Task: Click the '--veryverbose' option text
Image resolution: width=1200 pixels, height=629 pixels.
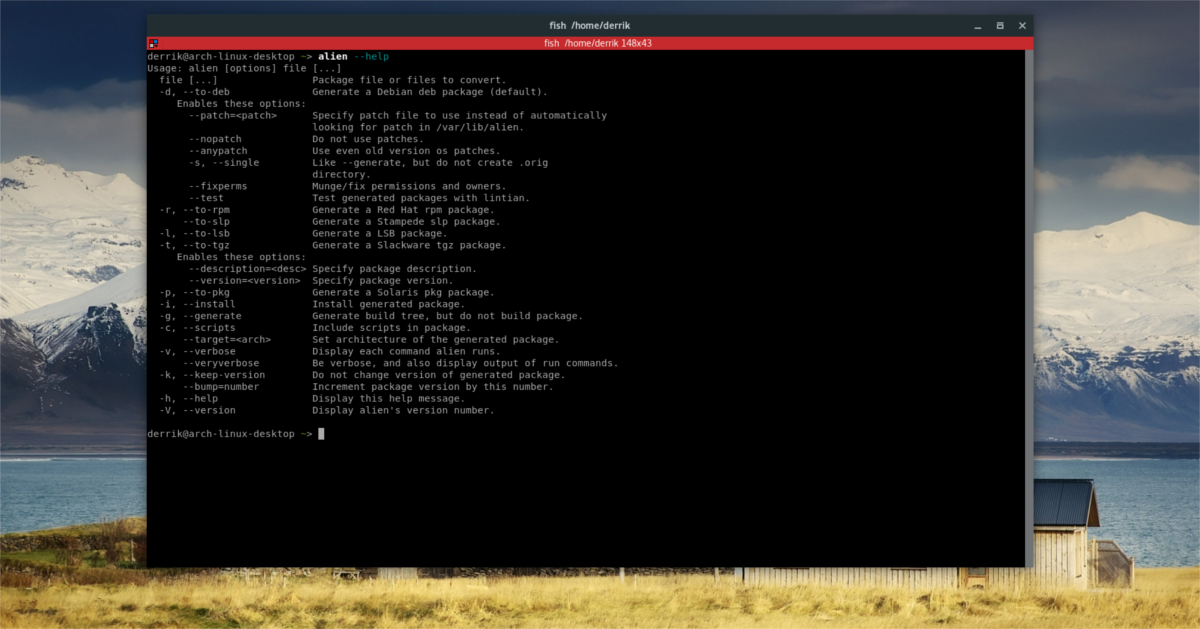Action: tap(221, 363)
